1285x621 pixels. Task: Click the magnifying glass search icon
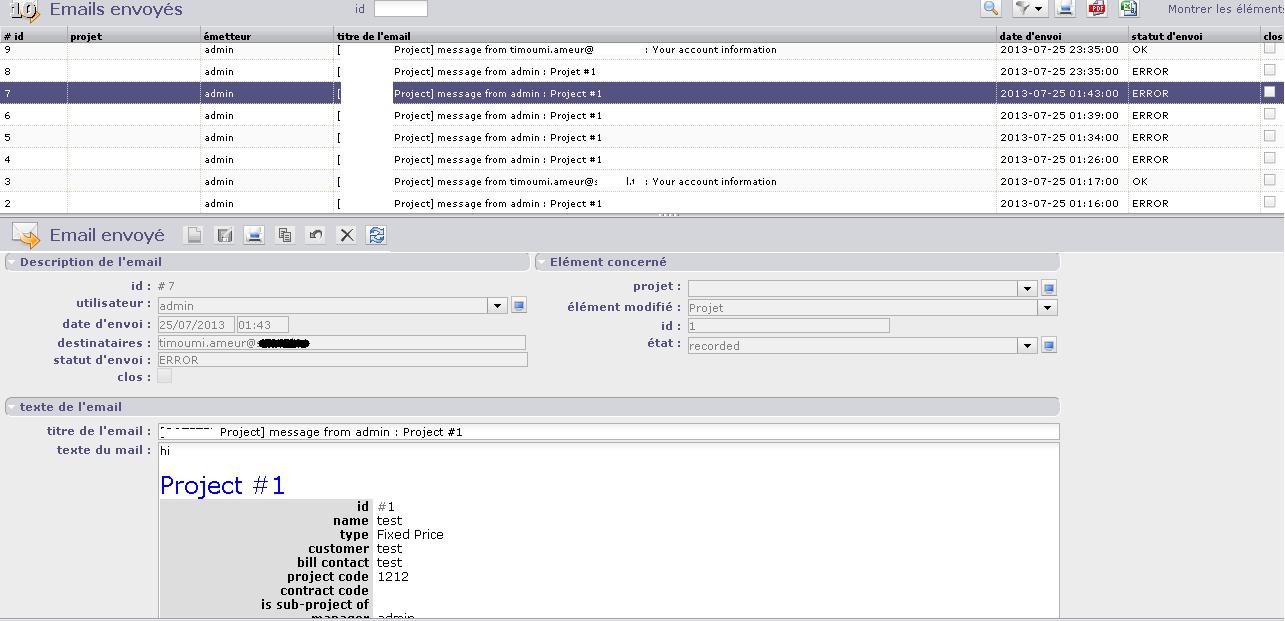tap(990, 9)
